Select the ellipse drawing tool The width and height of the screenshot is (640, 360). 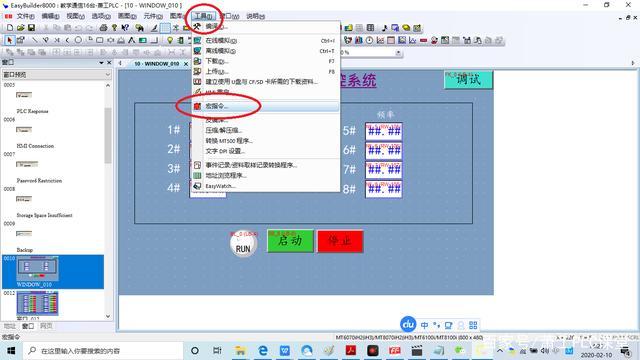(78, 40)
